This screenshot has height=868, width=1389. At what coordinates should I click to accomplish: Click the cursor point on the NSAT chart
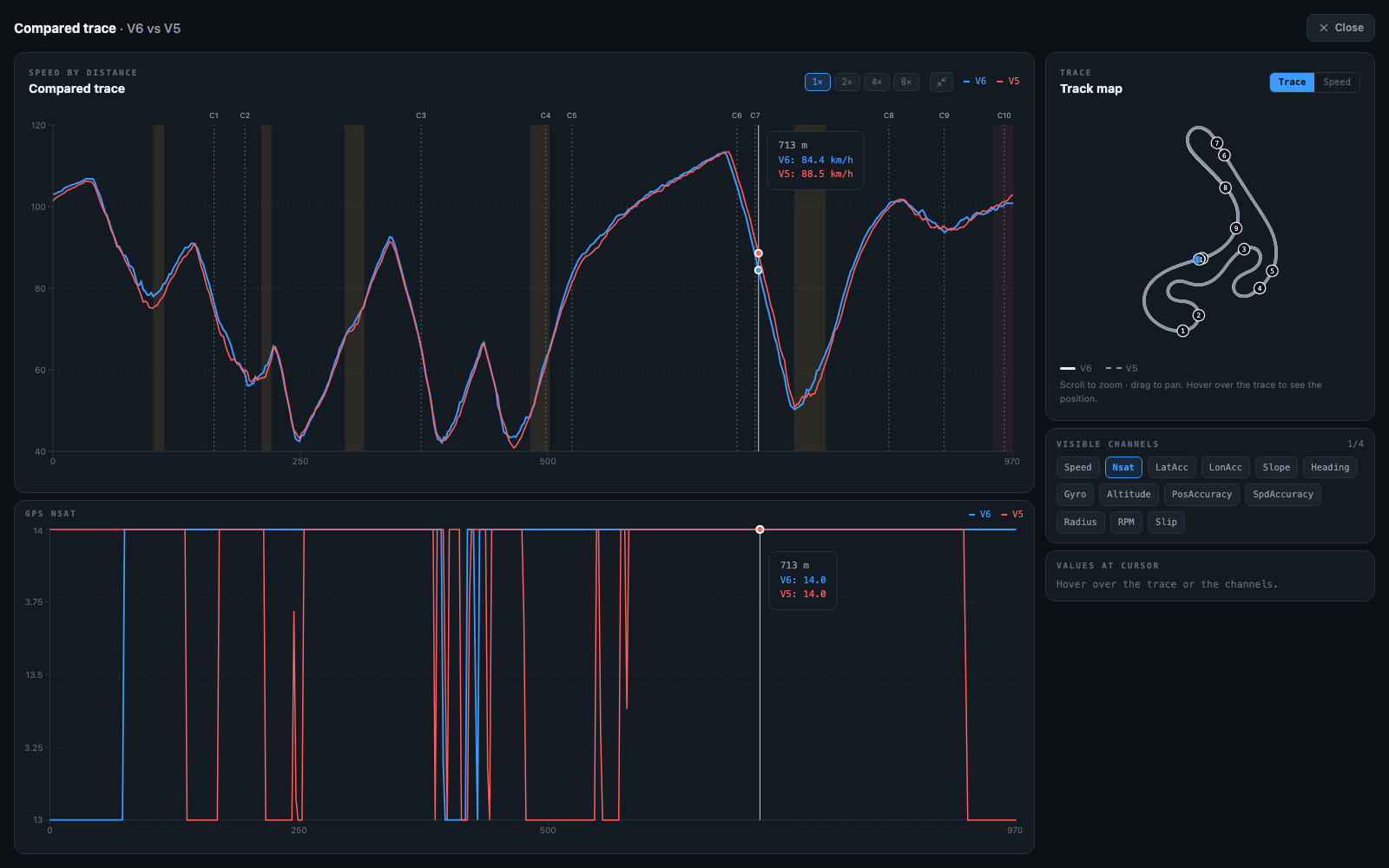pyautogui.click(x=760, y=529)
